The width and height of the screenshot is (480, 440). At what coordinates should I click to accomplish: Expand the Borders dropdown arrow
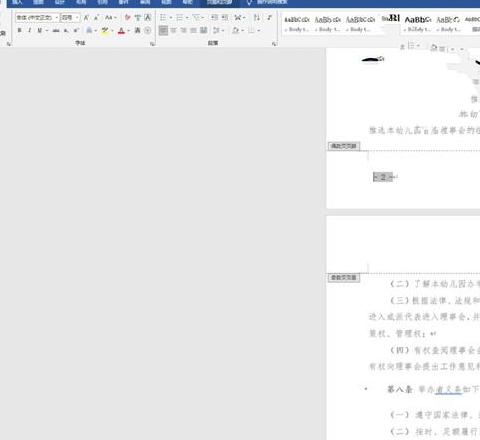point(259,31)
